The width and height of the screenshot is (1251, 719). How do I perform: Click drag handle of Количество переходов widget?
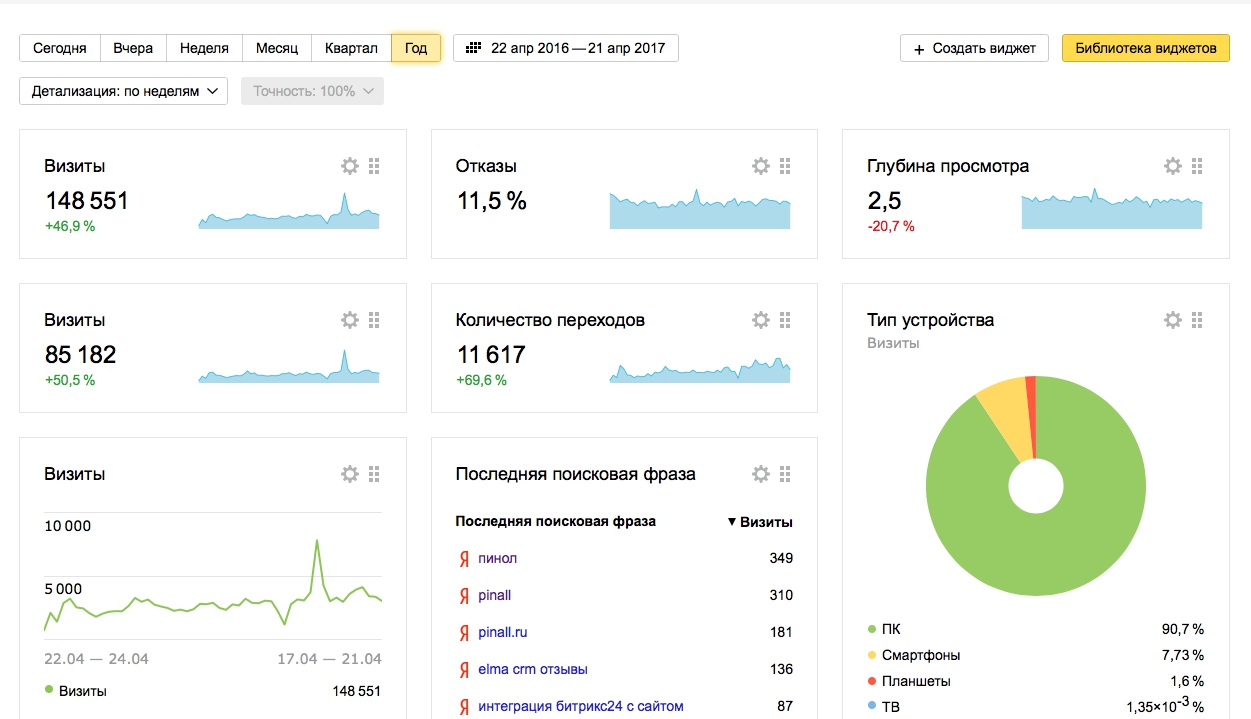785,320
